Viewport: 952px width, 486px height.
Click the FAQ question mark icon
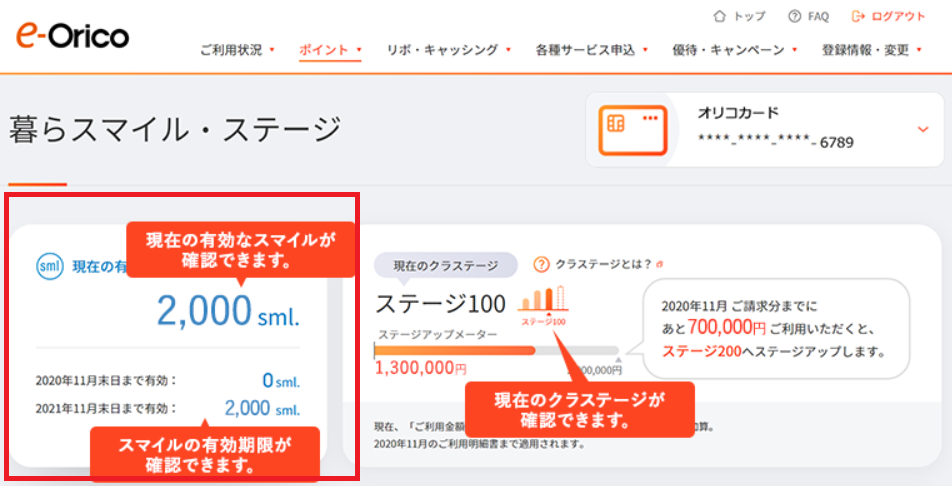point(794,16)
